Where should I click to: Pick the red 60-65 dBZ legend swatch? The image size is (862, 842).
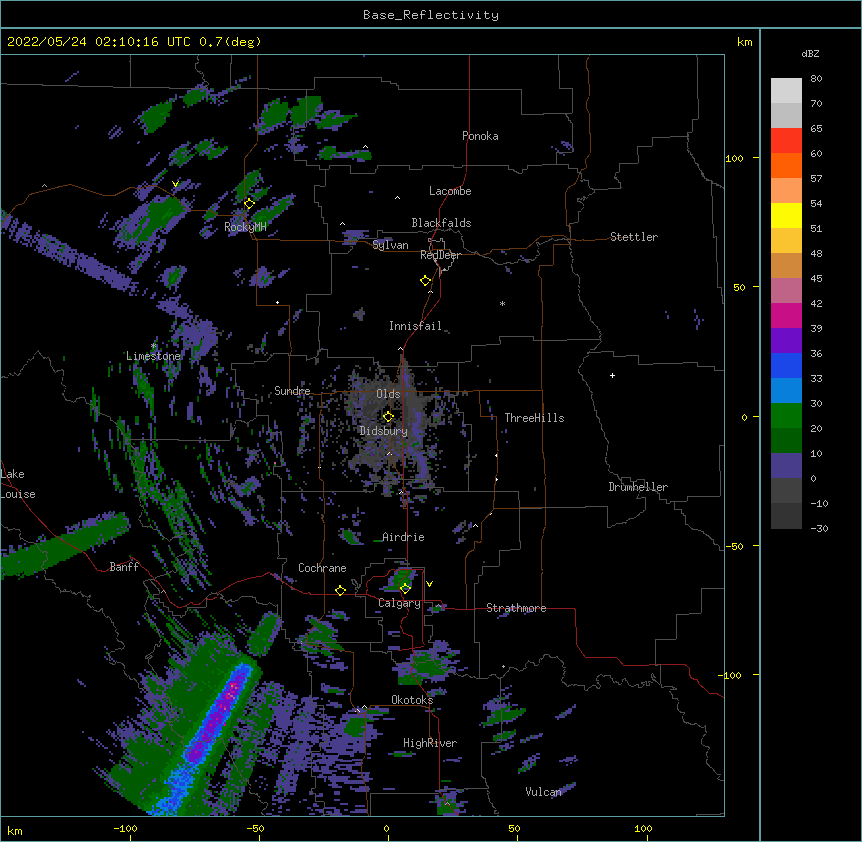(x=786, y=141)
